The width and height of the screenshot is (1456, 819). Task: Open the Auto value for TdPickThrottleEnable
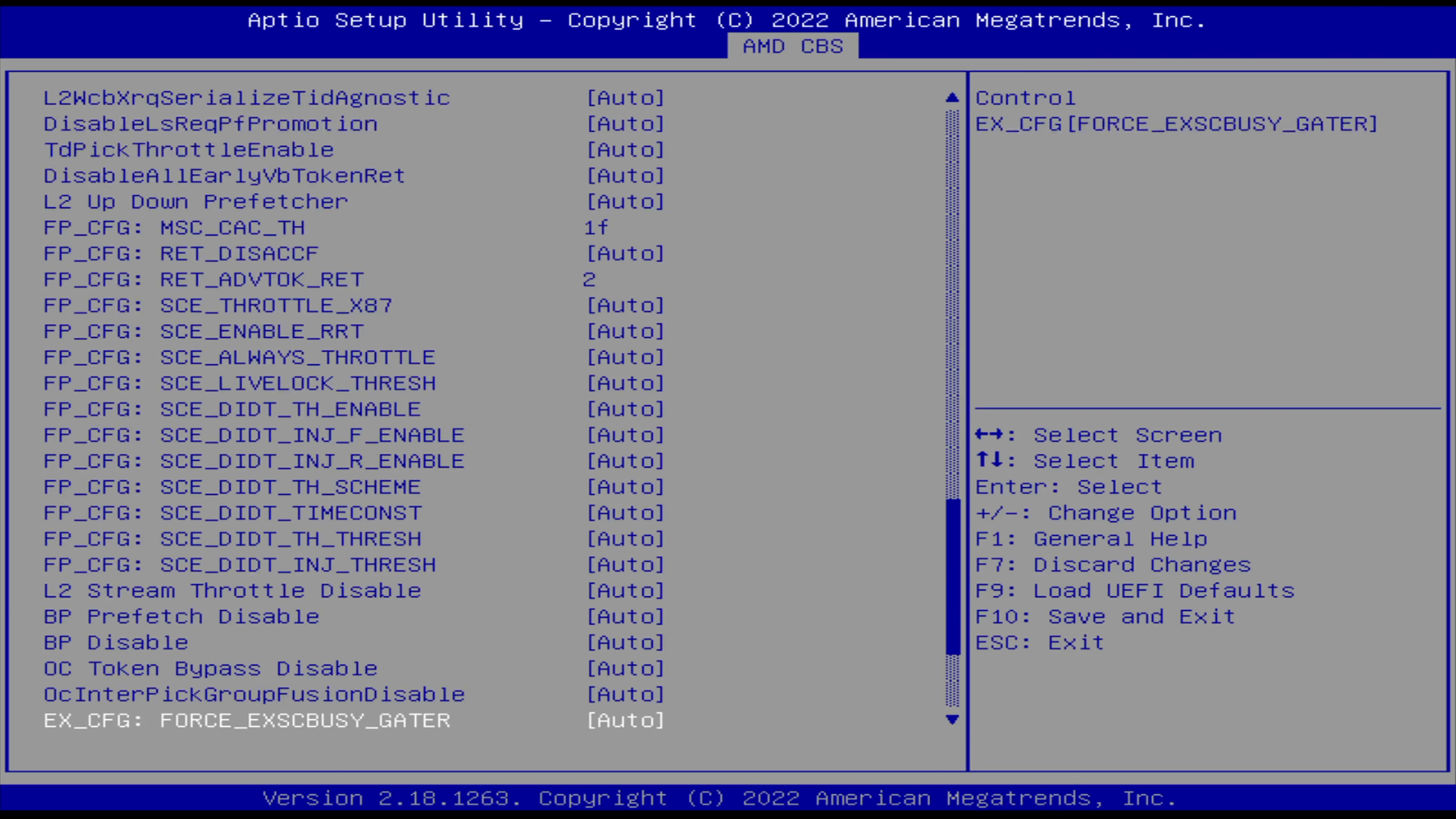626,150
